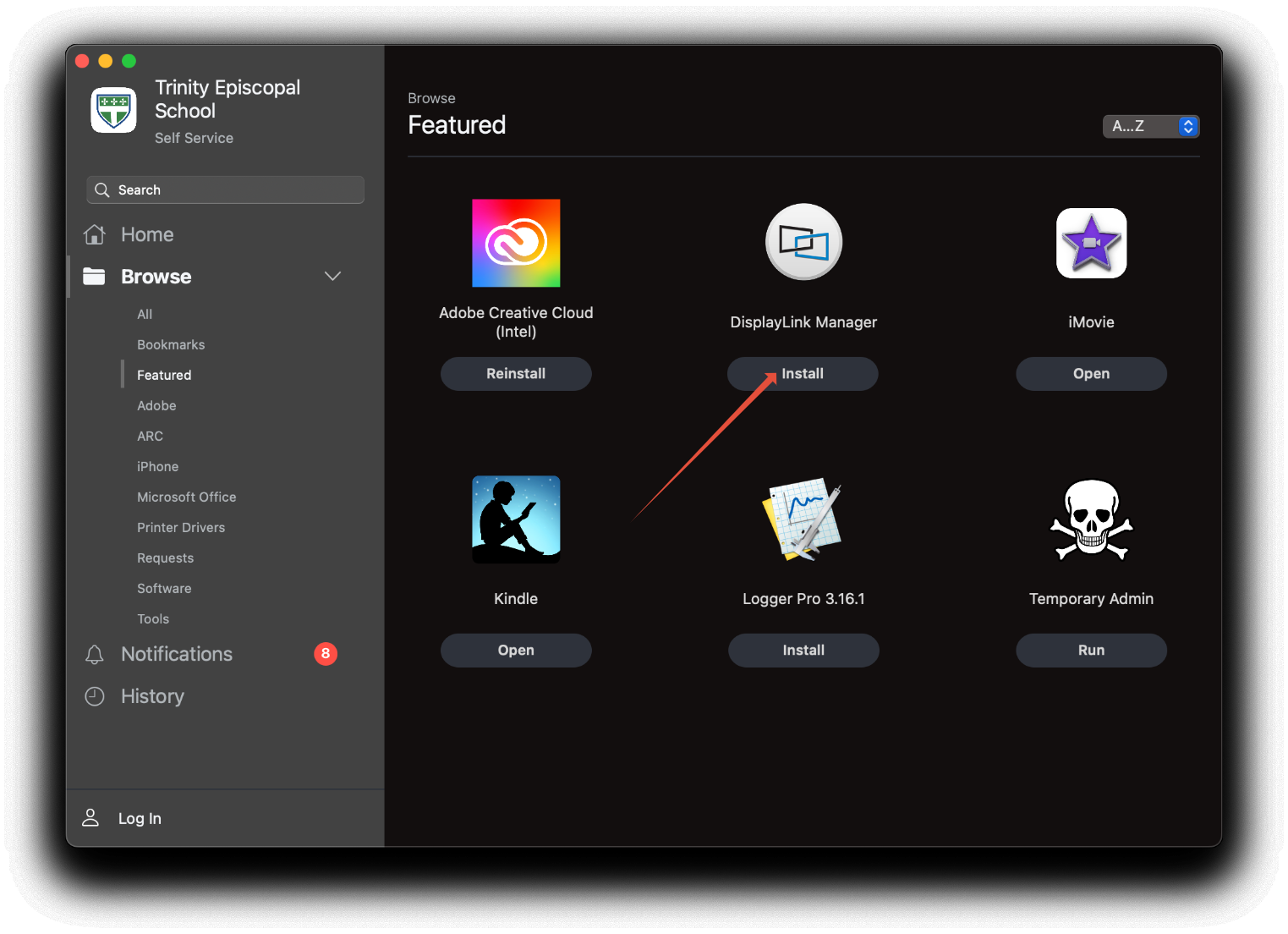
Task: Click the Trinity Episcopal School shield logo
Action: 114,110
